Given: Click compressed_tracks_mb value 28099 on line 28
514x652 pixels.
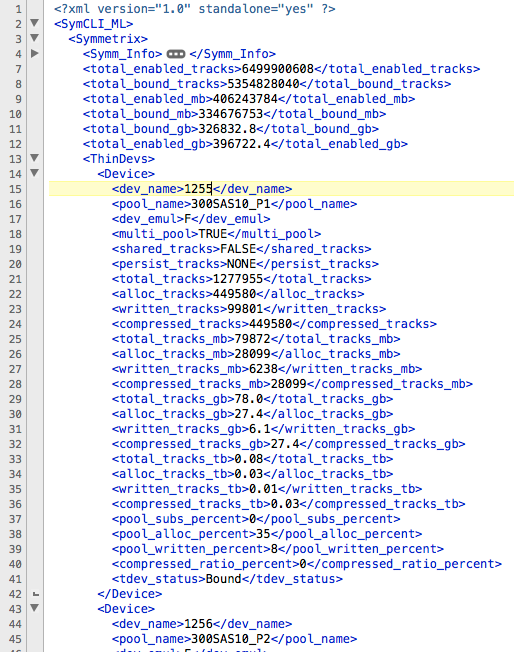Looking at the screenshot, I should 288,383.
